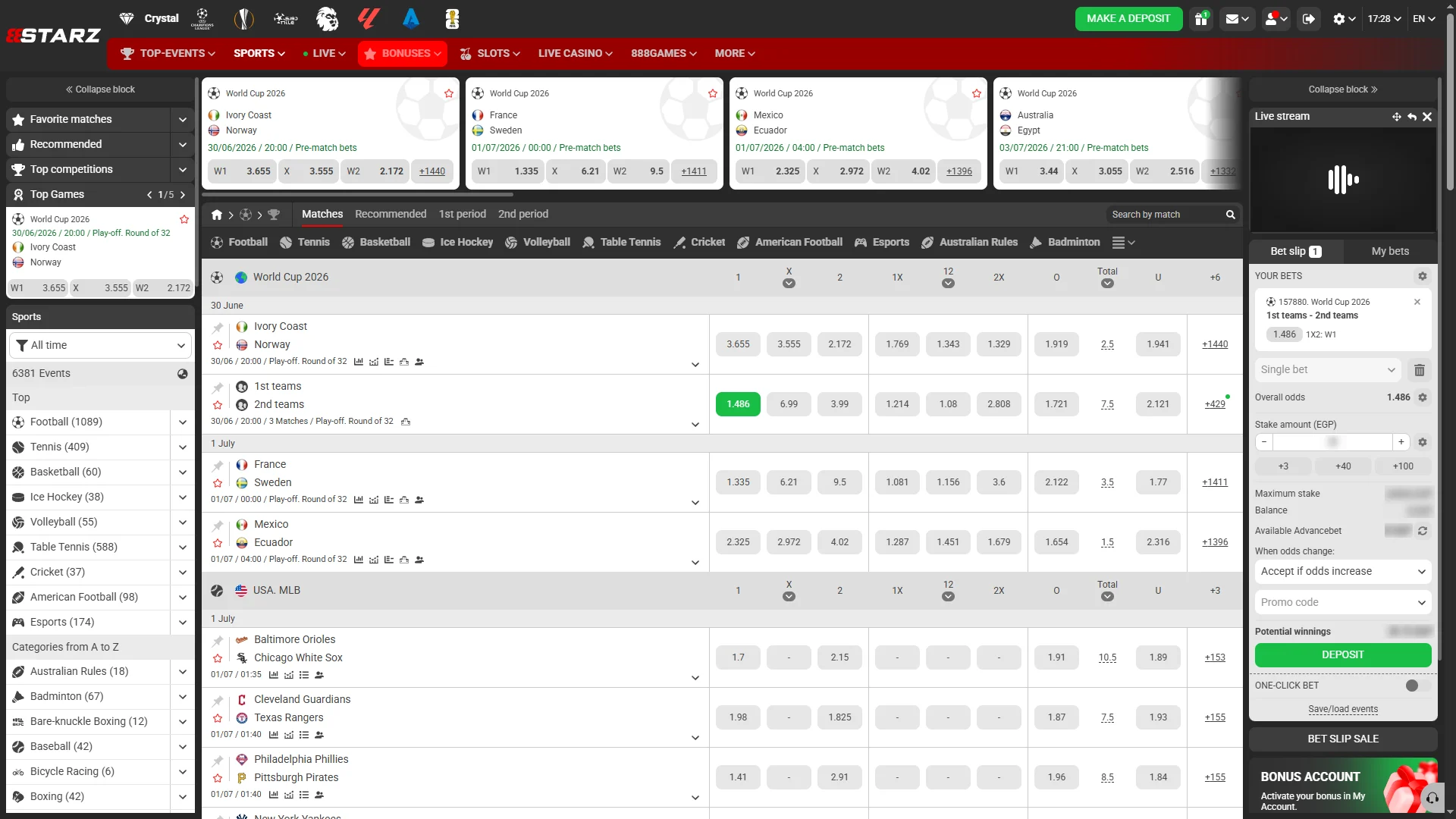Viewport: 1456px width, 819px height.
Task: Open the settings gear in top header
Action: click(1344, 19)
